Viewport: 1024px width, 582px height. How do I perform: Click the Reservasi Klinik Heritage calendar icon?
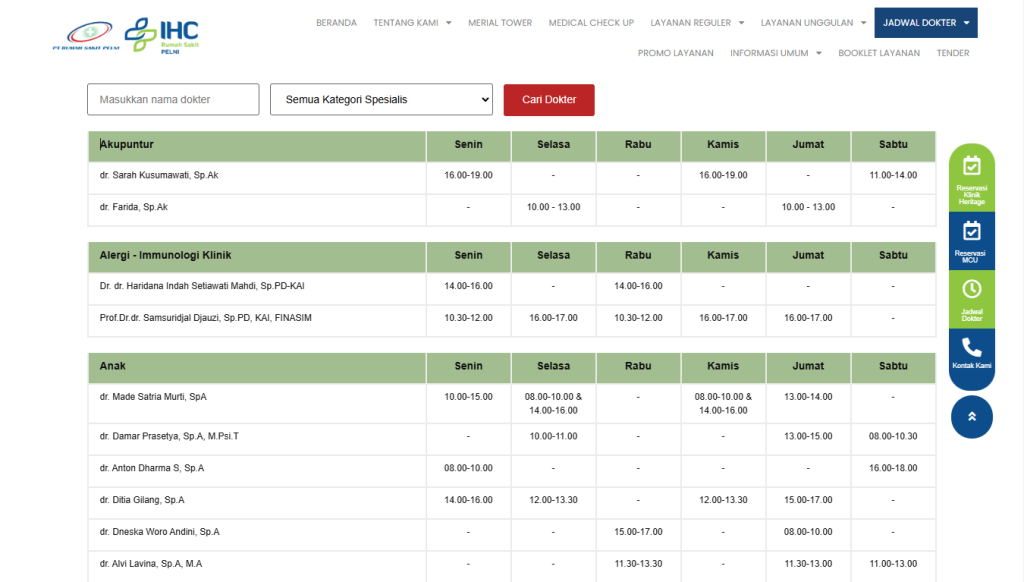[971, 166]
